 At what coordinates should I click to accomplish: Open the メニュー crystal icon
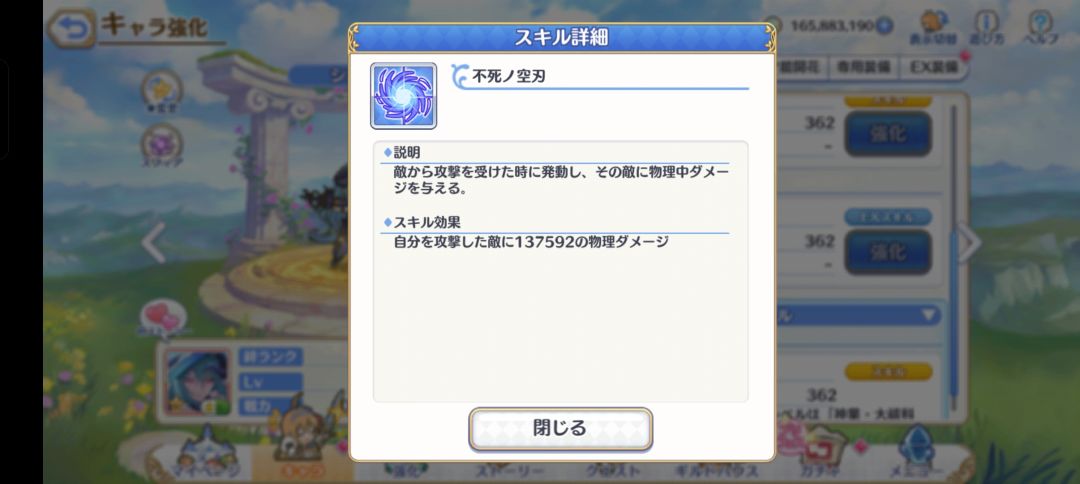tap(917, 452)
